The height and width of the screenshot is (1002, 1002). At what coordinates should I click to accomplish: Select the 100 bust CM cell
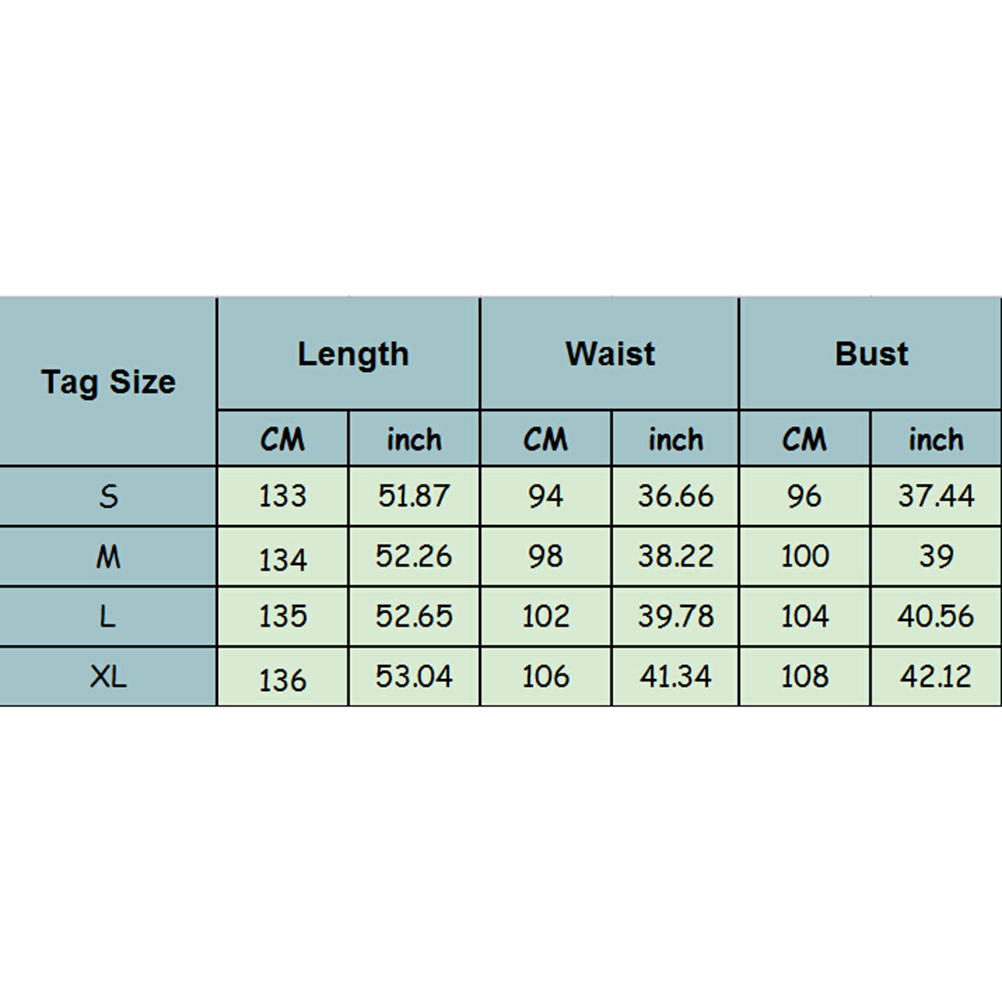tap(805, 557)
